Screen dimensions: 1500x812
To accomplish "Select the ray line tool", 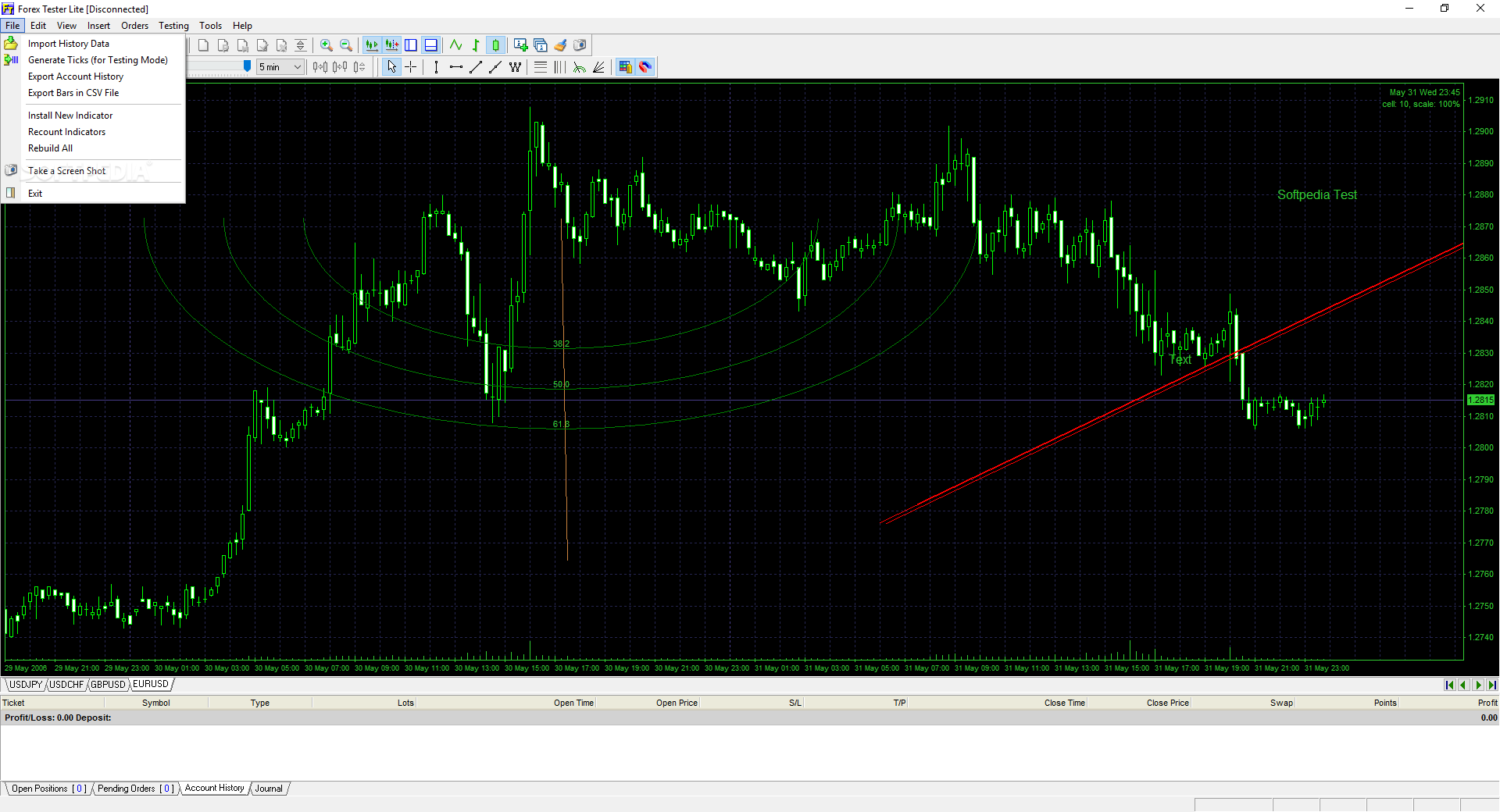I will [x=495, y=67].
